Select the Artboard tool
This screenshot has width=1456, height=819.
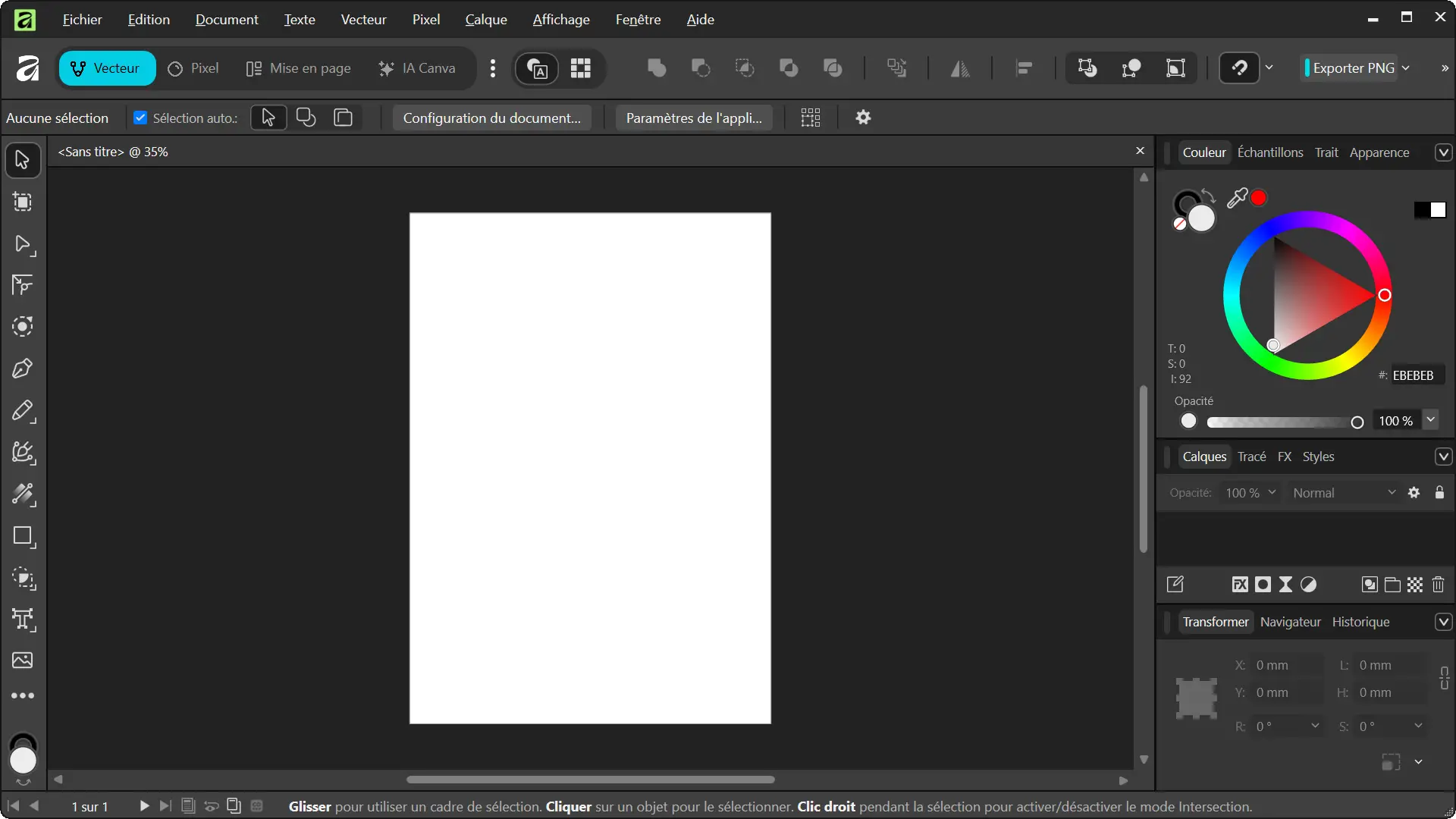pyautogui.click(x=23, y=202)
